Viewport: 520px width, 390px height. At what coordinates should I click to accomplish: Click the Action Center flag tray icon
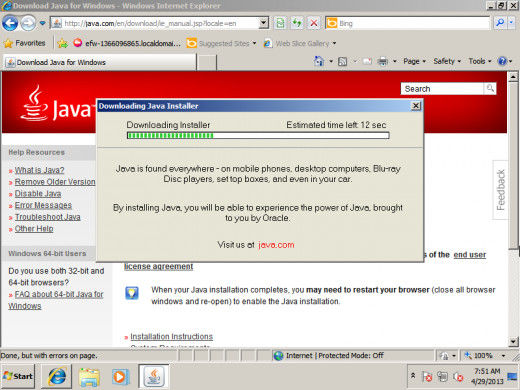427,377
